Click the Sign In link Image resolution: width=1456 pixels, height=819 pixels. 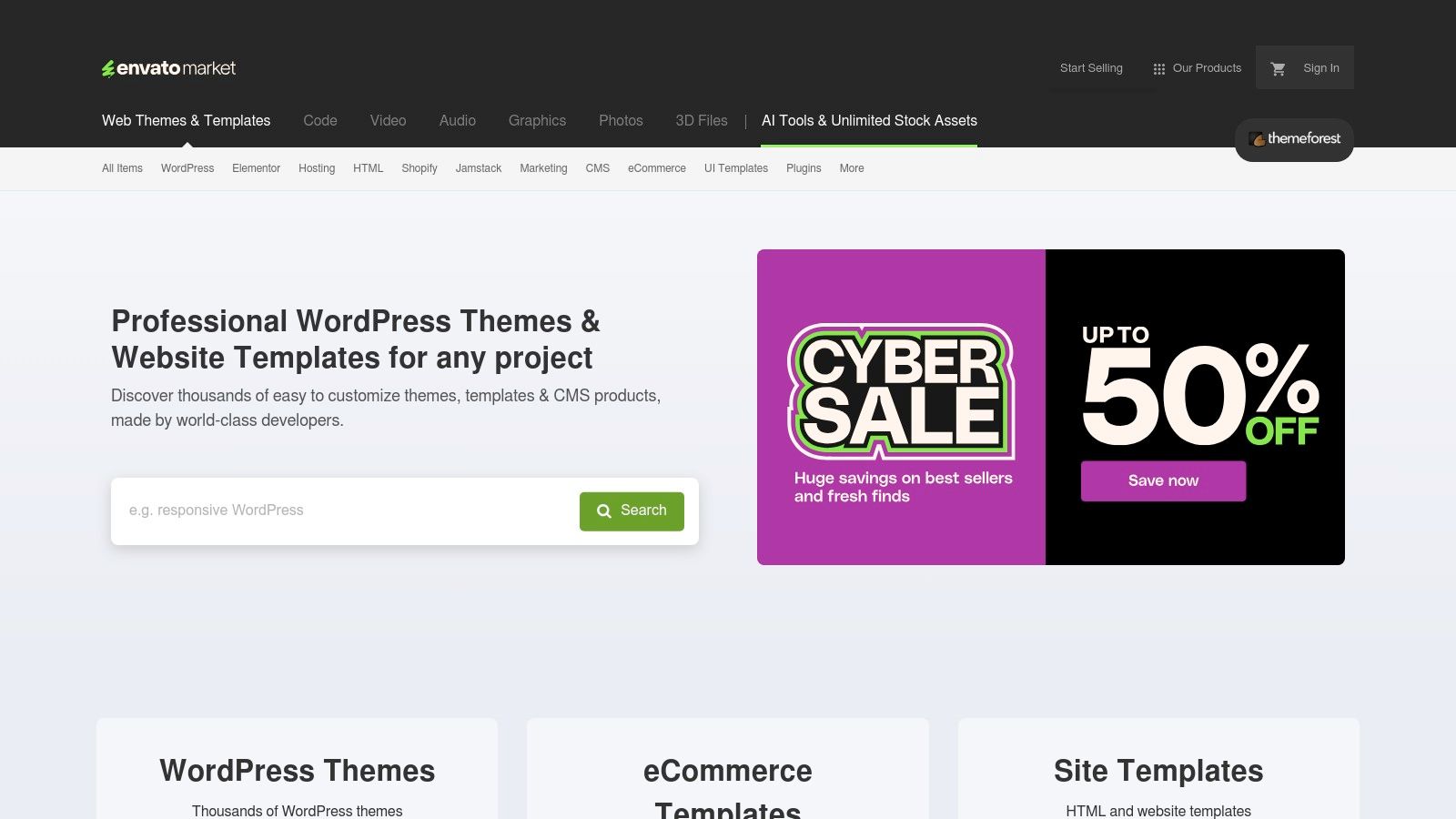click(x=1321, y=68)
